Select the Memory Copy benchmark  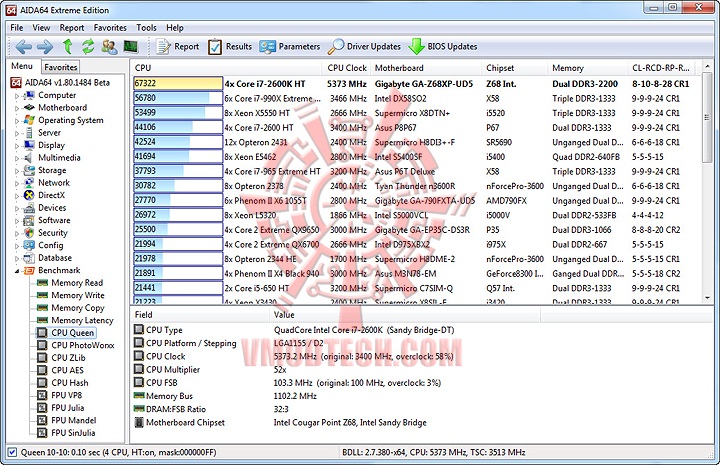[78, 308]
